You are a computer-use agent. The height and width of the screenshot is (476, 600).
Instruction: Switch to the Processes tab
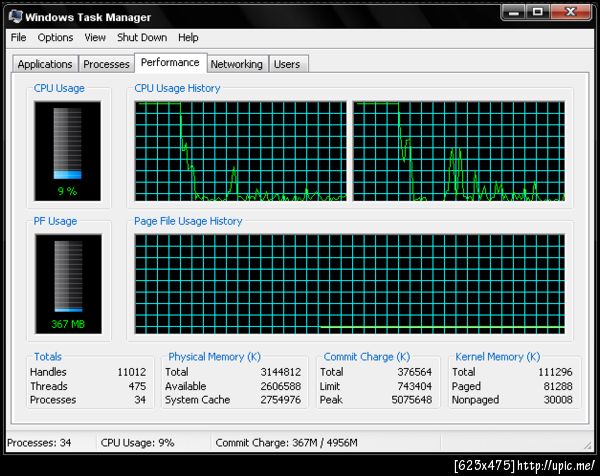[106, 64]
